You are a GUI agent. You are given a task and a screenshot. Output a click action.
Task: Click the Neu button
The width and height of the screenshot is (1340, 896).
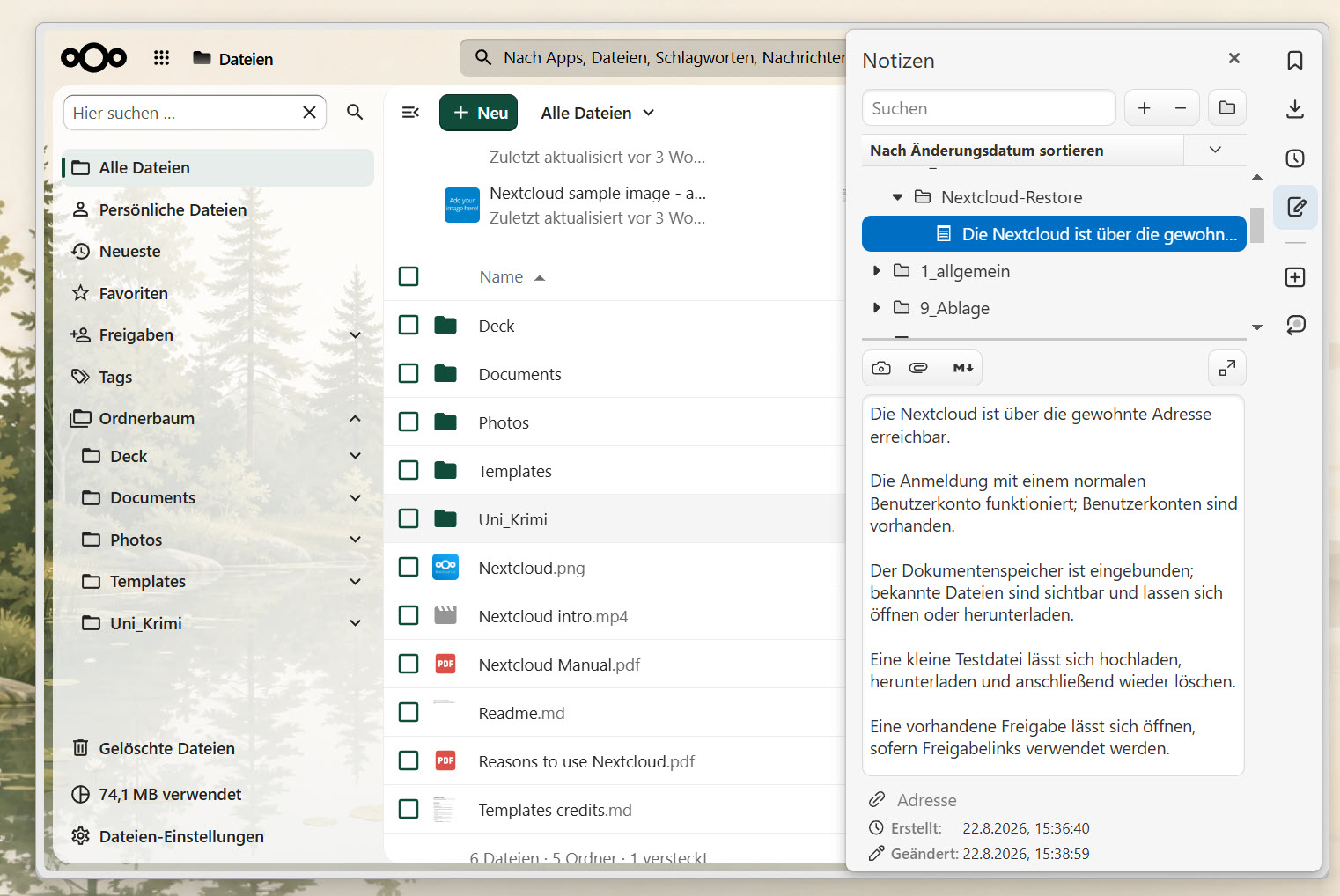tap(479, 113)
